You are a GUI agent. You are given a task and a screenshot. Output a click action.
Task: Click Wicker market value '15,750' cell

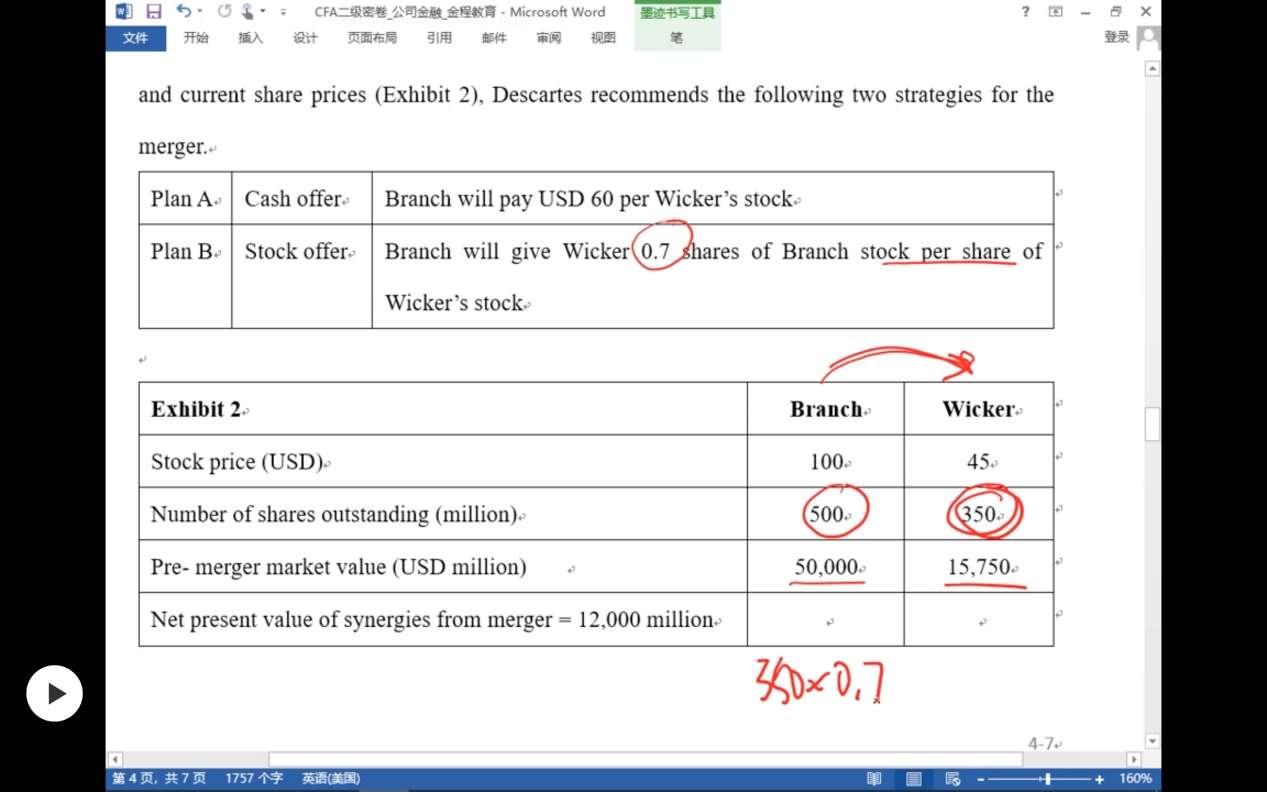[x=979, y=567]
